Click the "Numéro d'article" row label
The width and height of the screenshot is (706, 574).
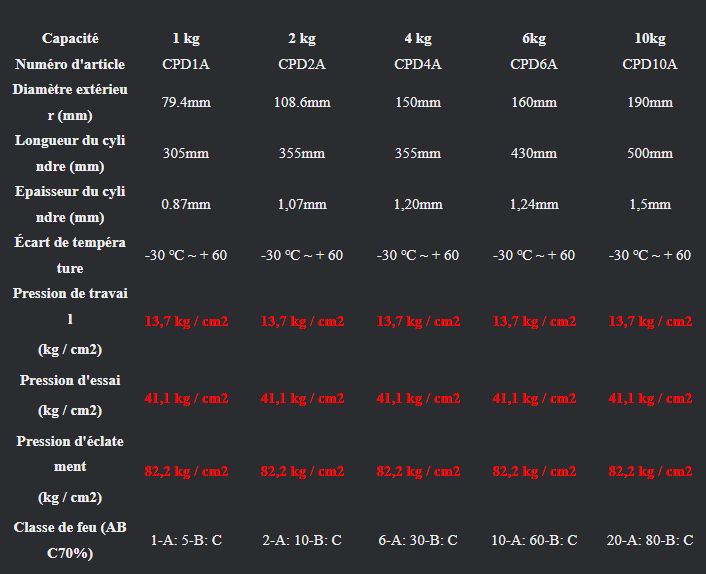click(x=70, y=64)
